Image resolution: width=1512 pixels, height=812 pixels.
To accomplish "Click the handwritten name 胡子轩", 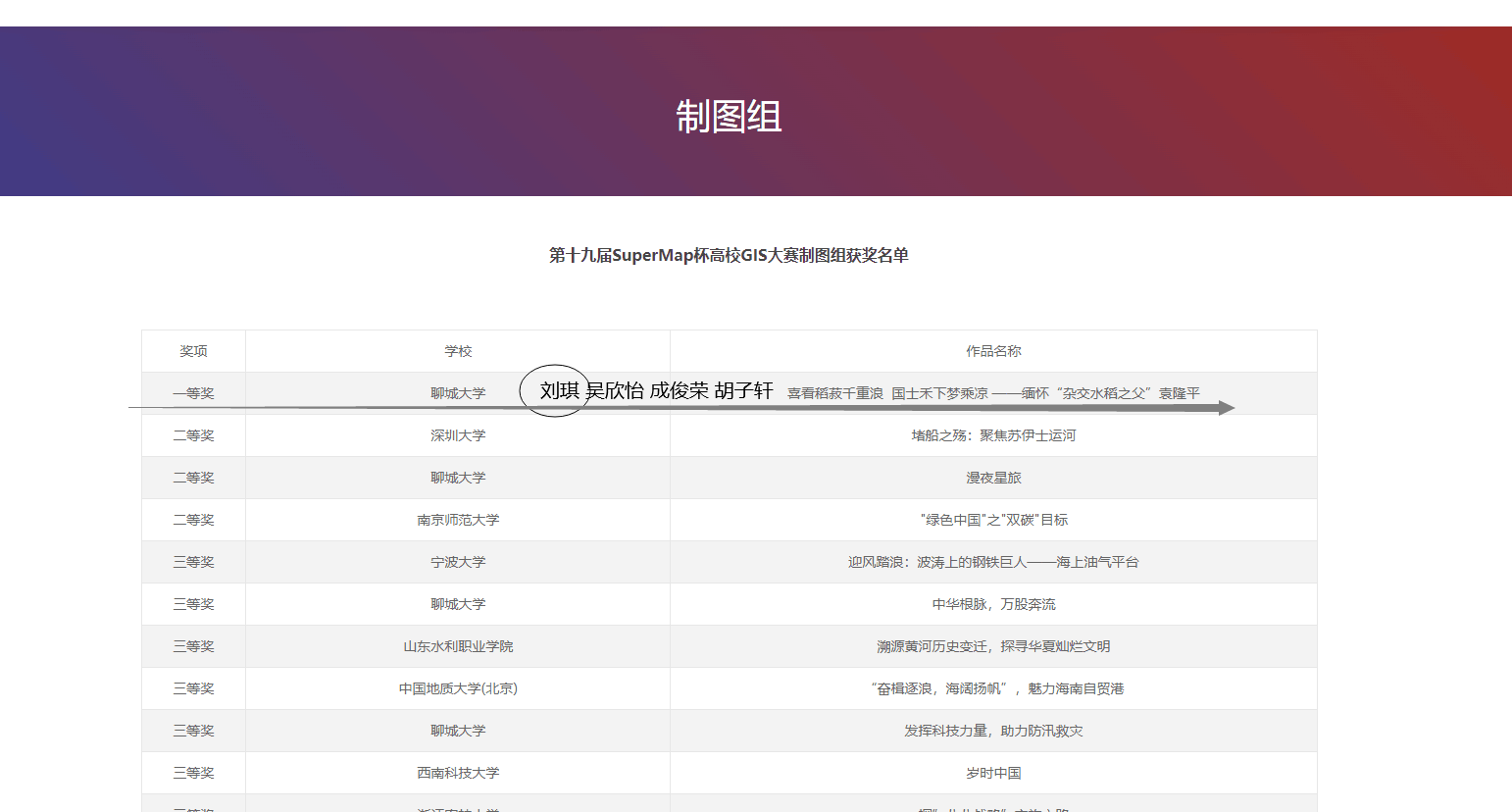I will coord(743,390).
